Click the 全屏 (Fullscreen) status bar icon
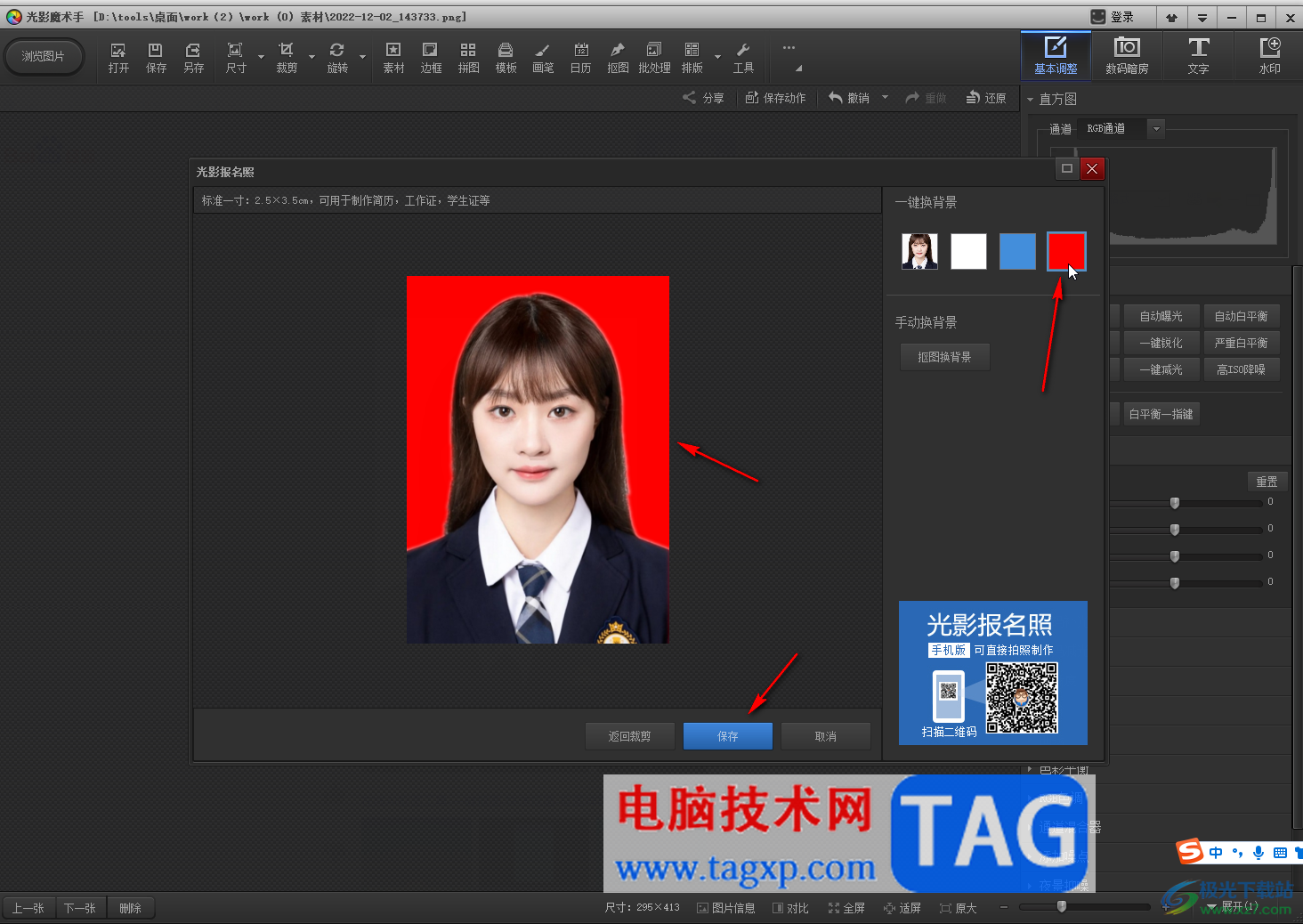Viewport: 1303px width, 924px height. [846, 908]
